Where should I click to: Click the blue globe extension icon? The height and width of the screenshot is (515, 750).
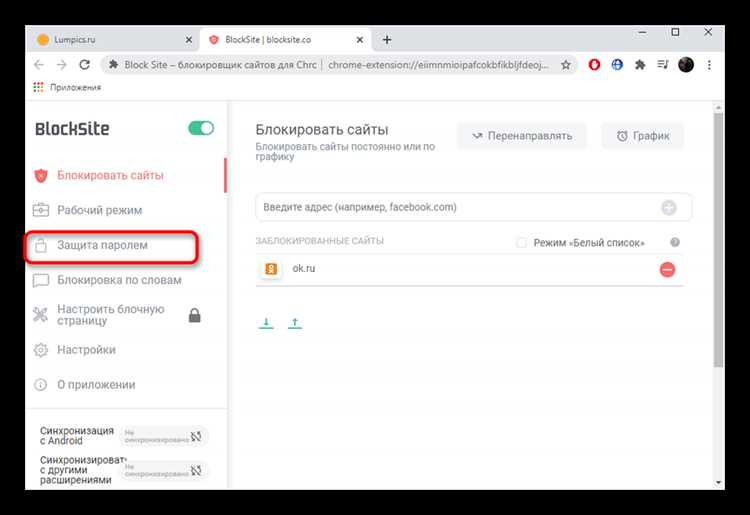coord(617,65)
